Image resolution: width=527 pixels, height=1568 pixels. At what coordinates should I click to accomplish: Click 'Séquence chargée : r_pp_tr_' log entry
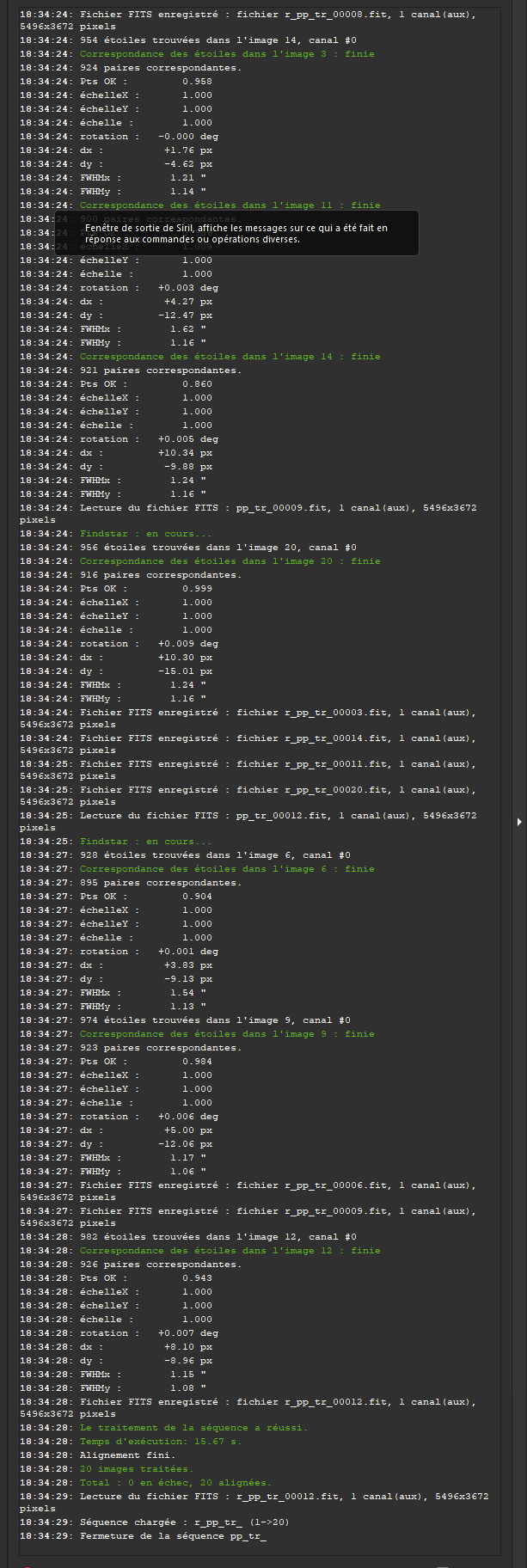[x=184, y=1522]
